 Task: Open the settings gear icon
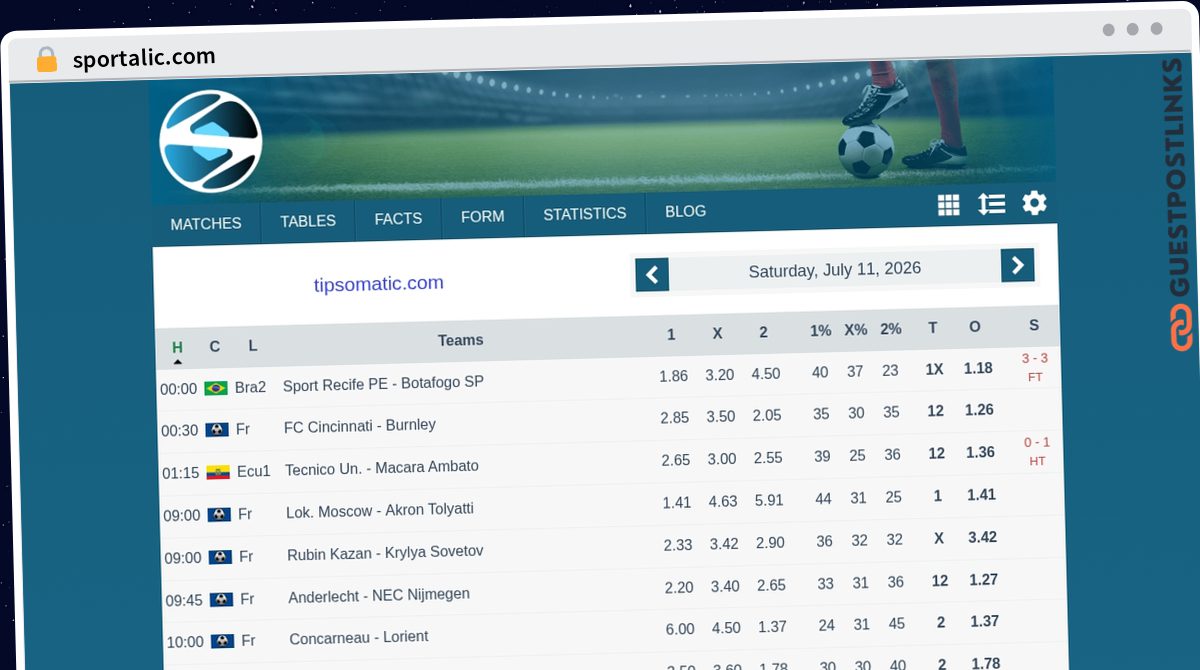click(x=1034, y=203)
